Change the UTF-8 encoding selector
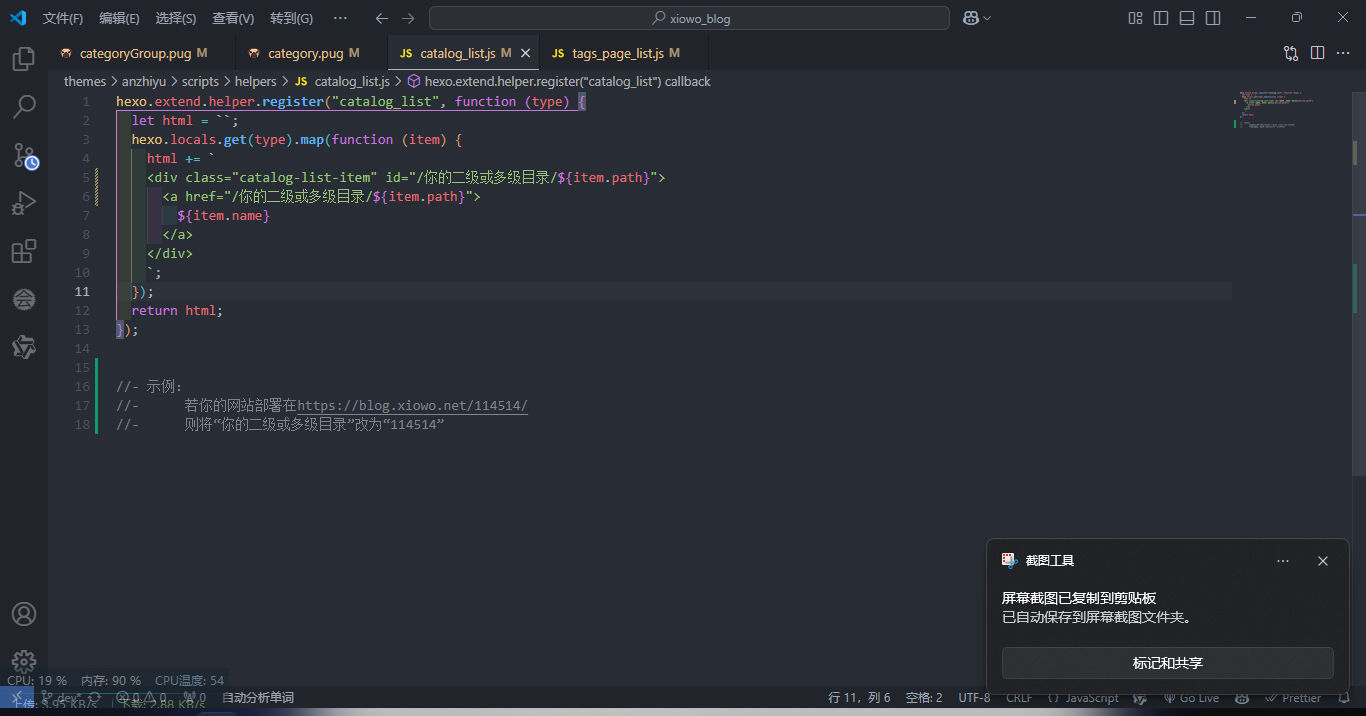Image resolution: width=1366 pixels, height=716 pixels. click(x=974, y=698)
